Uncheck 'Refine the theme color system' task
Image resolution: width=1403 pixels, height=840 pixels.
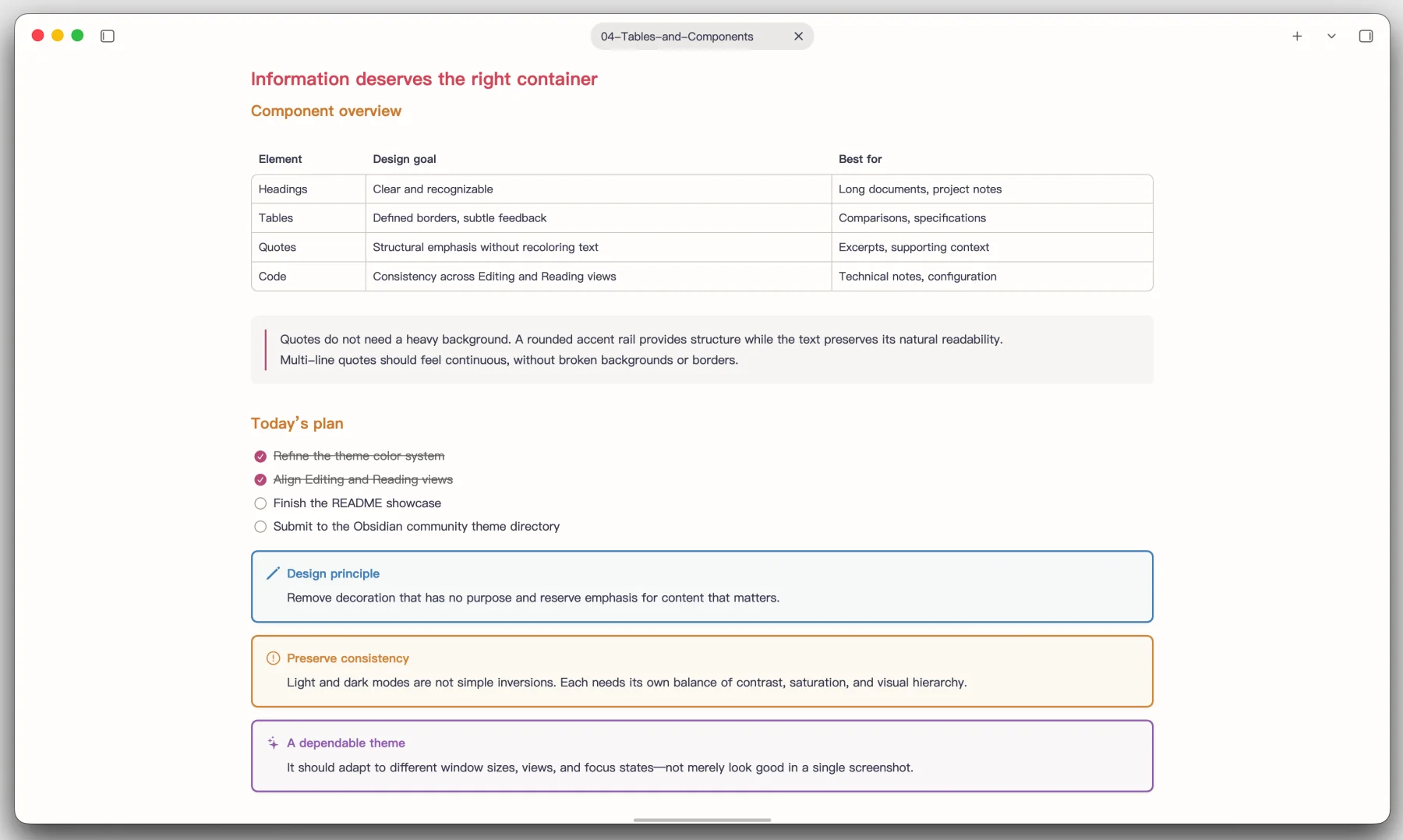click(260, 456)
